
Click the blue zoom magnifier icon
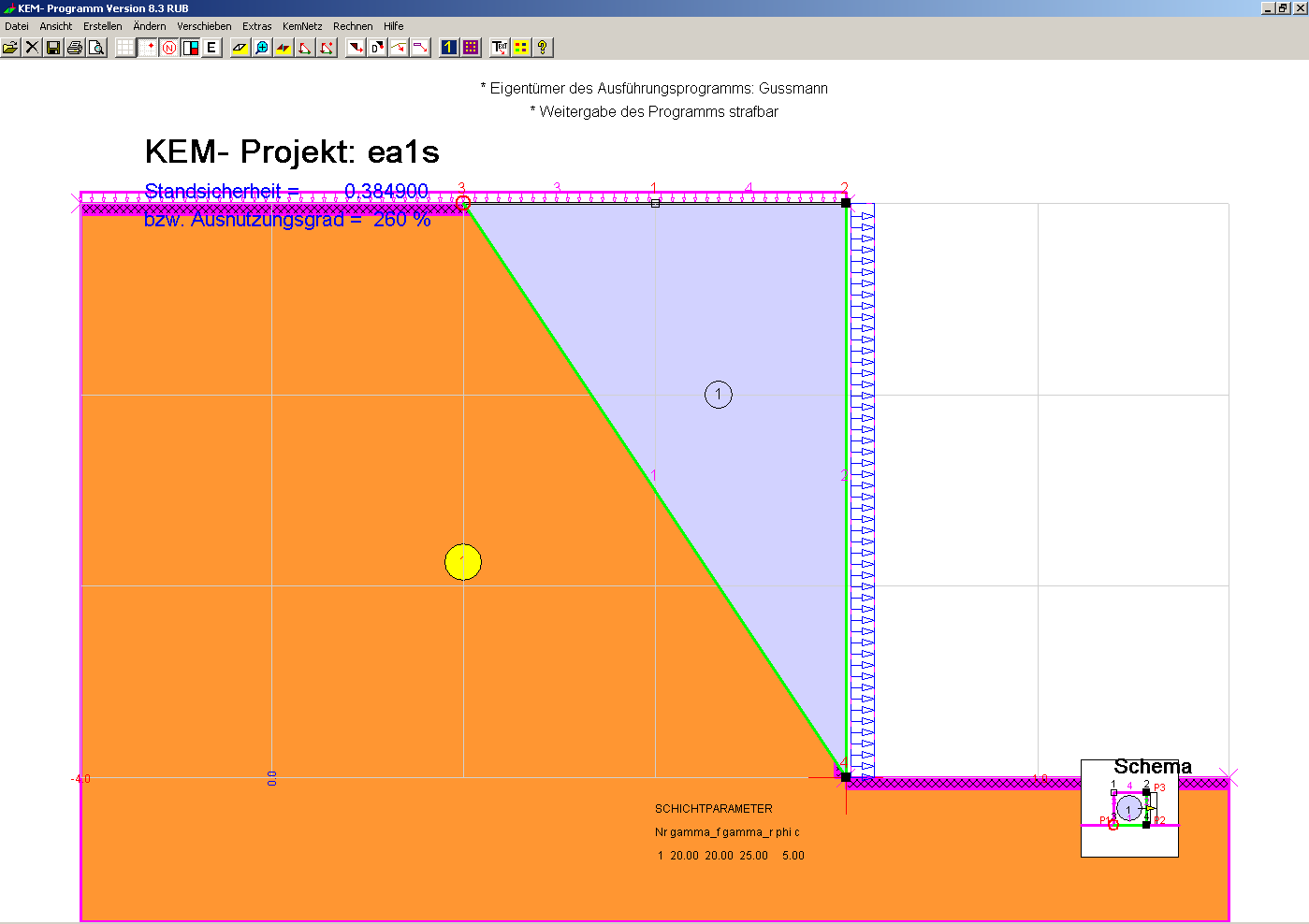point(262,47)
